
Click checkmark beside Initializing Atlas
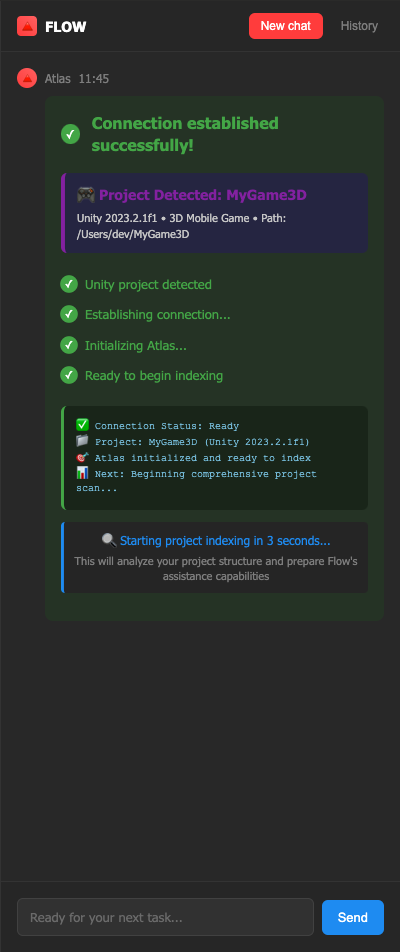coord(69,345)
